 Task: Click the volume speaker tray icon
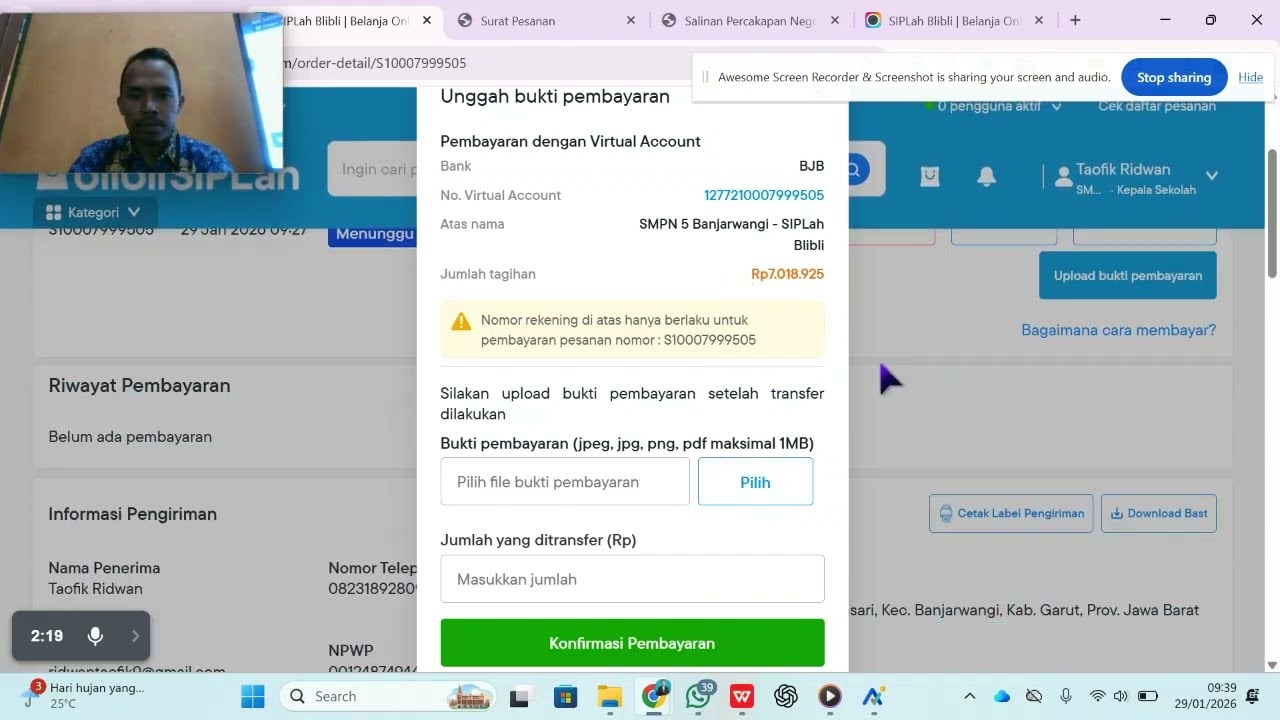(x=1120, y=696)
